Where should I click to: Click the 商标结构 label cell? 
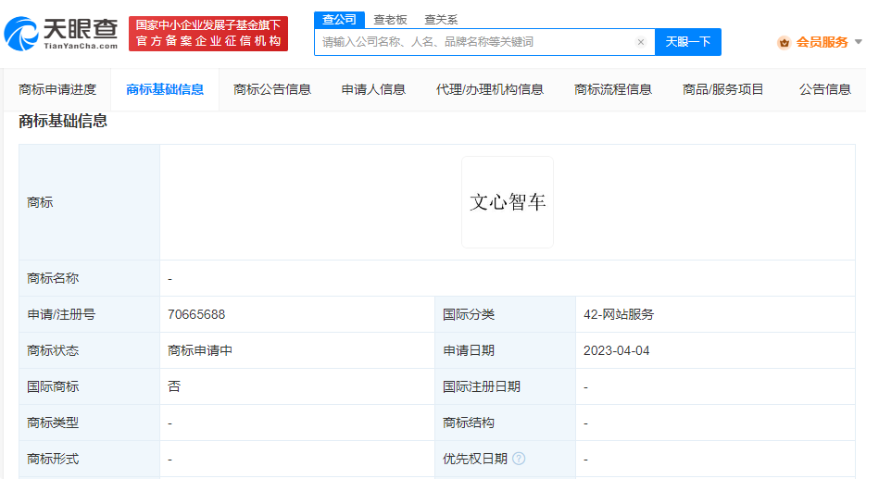point(505,423)
